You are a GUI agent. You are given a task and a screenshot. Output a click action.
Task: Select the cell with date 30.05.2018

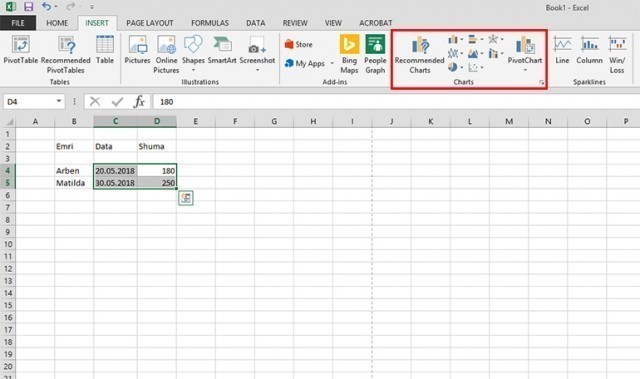(116, 183)
